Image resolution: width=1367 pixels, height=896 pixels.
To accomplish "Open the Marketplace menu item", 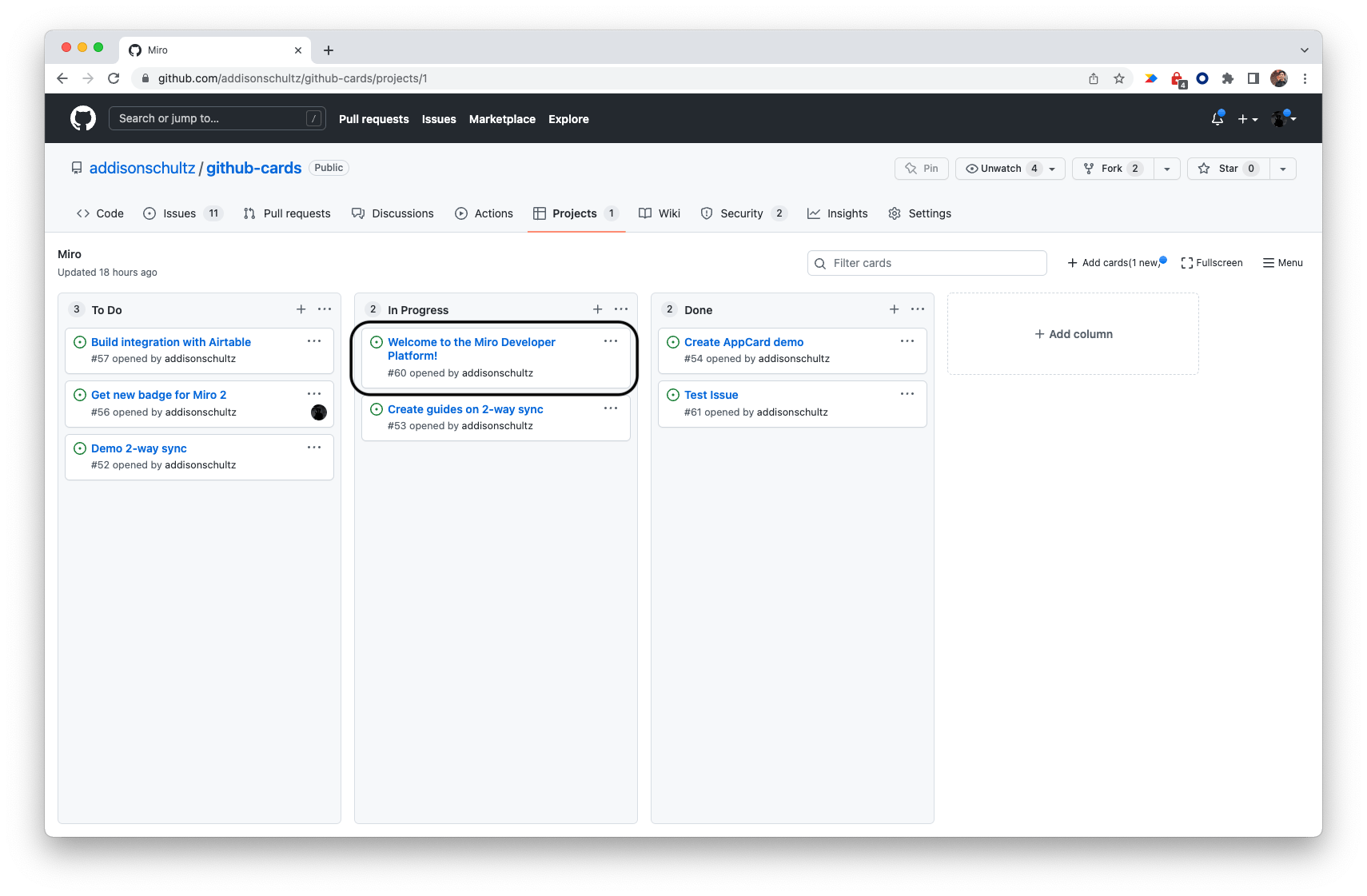I will 502,118.
